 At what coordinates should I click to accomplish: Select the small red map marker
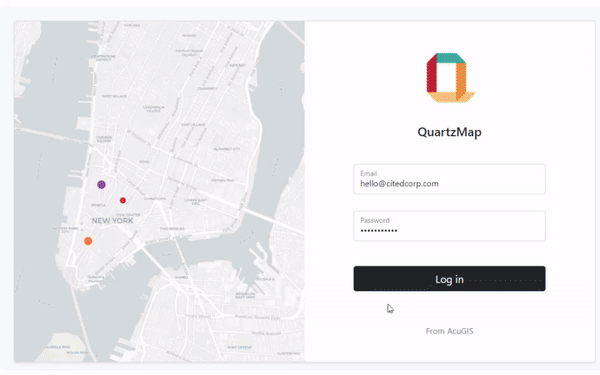pos(123,200)
